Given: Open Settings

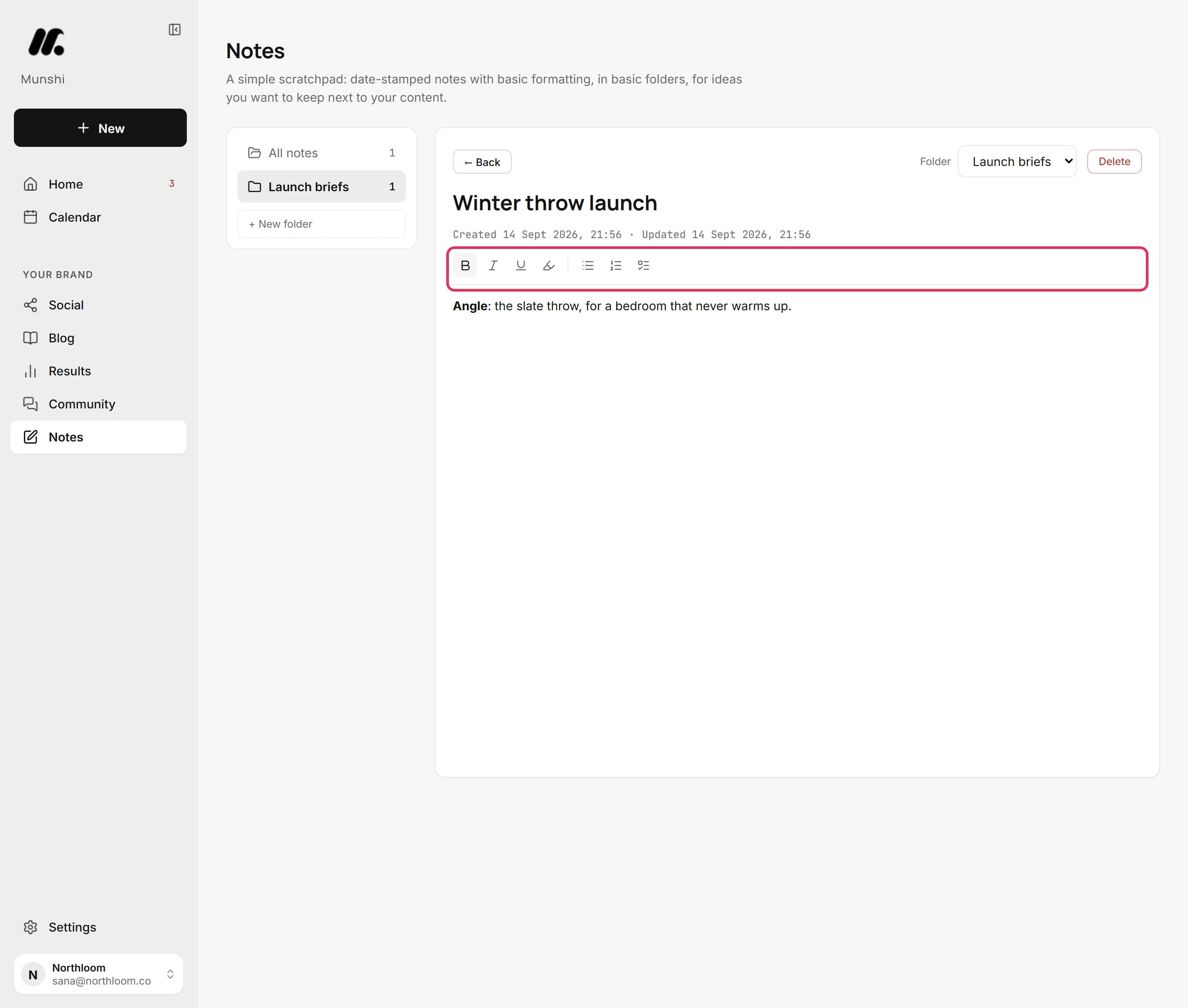Looking at the screenshot, I should tap(98, 927).
